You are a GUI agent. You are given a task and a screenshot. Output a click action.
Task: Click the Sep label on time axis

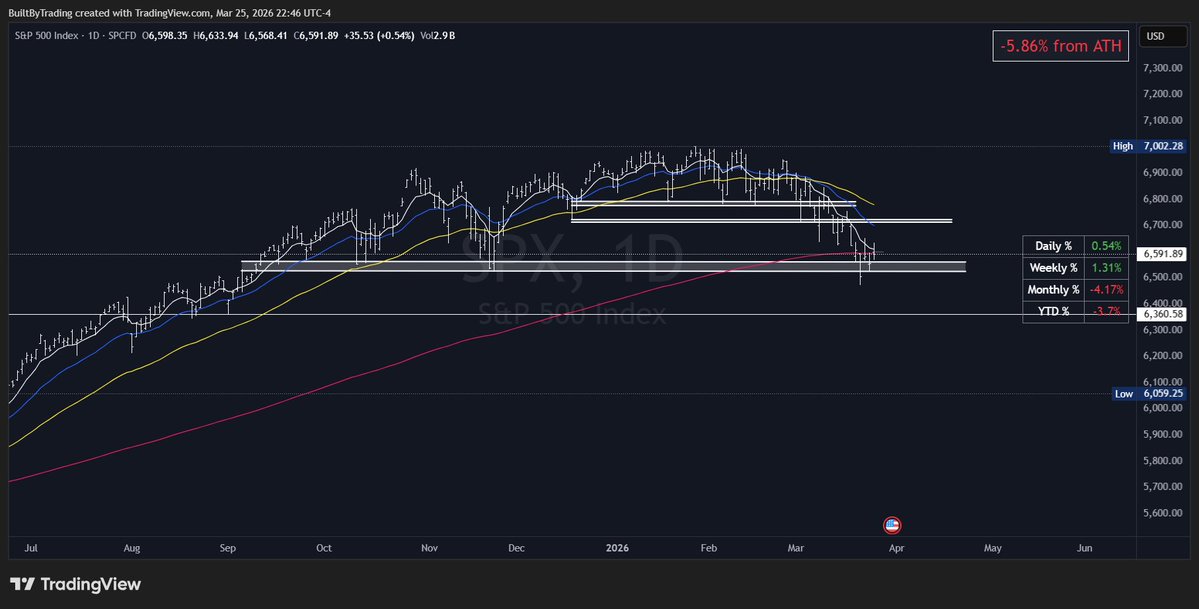click(x=227, y=549)
